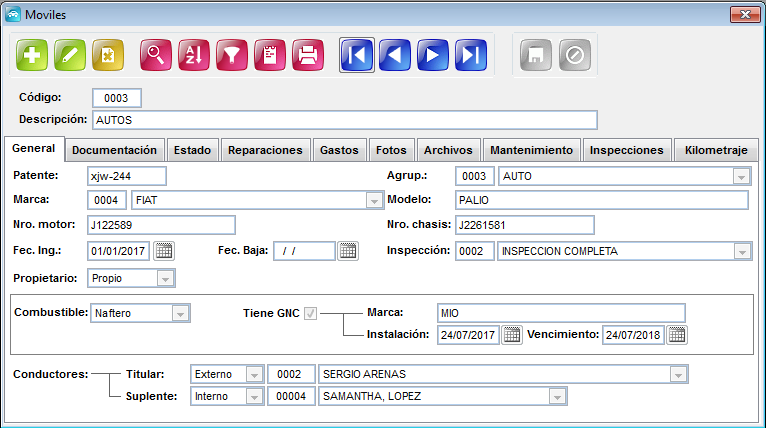The height and width of the screenshot is (428, 766).
Task: Expand the SAMANTHA, LOPEZ driver dropdown
Action: (557, 397)
